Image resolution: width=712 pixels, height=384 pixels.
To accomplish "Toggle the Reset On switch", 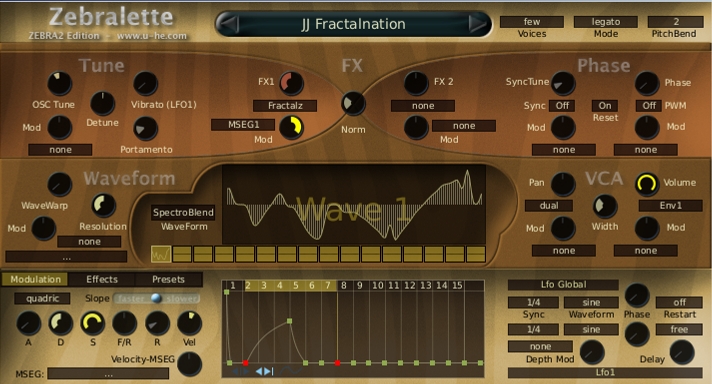I will (605, 106).
